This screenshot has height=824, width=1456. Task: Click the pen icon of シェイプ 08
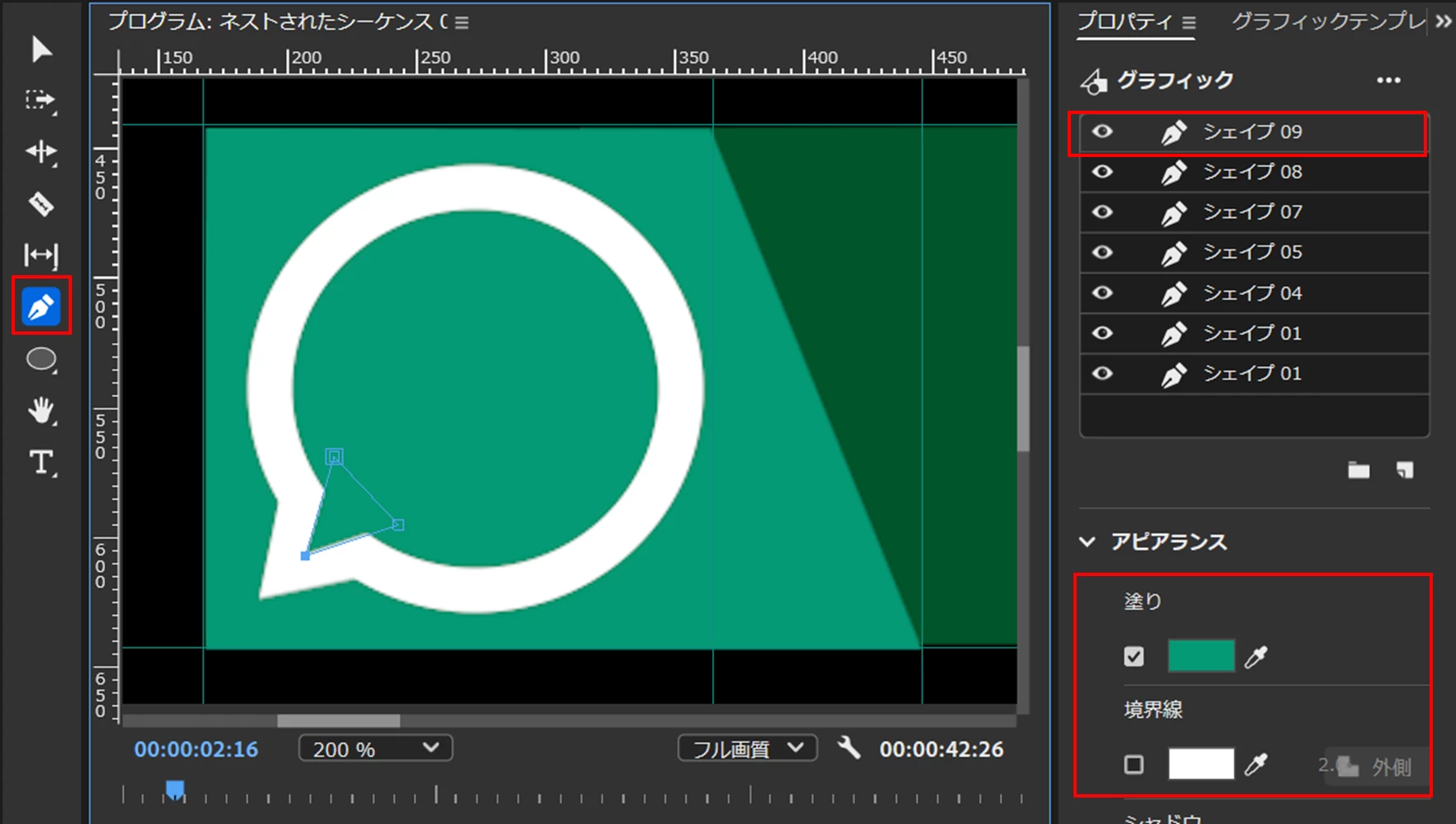(x=1173, y=173)
